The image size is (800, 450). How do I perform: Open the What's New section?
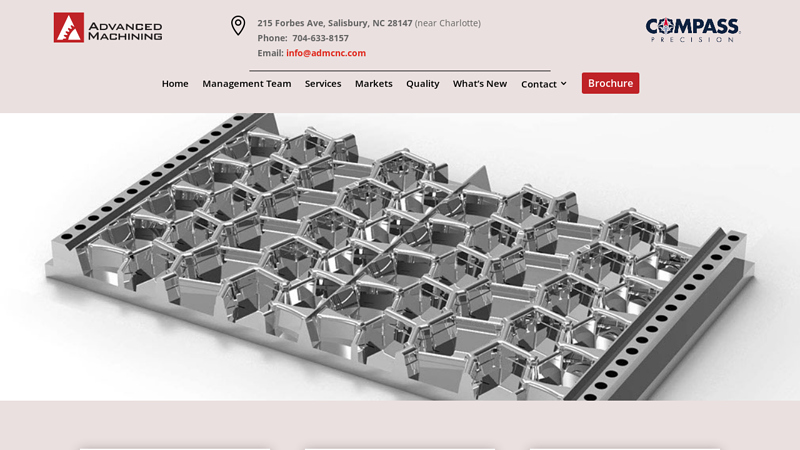[x=480, y=84]
